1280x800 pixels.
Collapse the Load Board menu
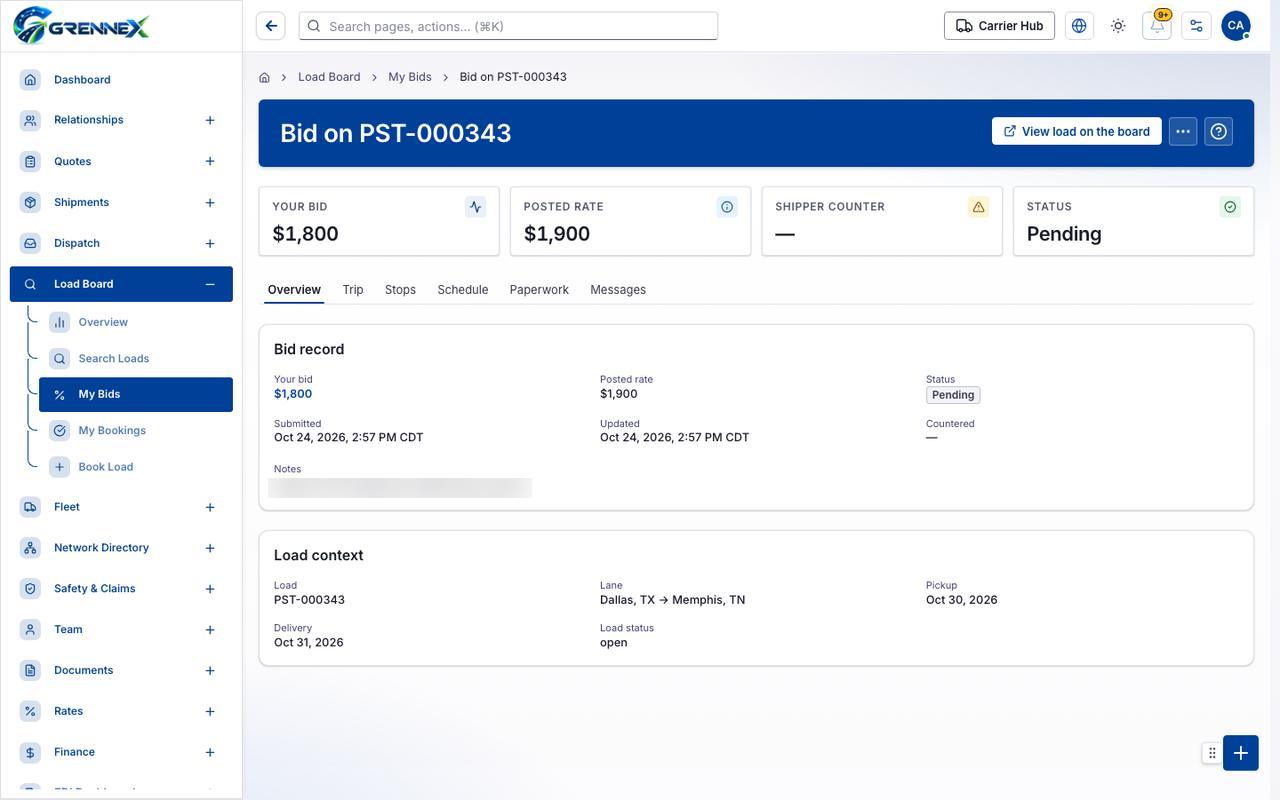pos(210,284)
